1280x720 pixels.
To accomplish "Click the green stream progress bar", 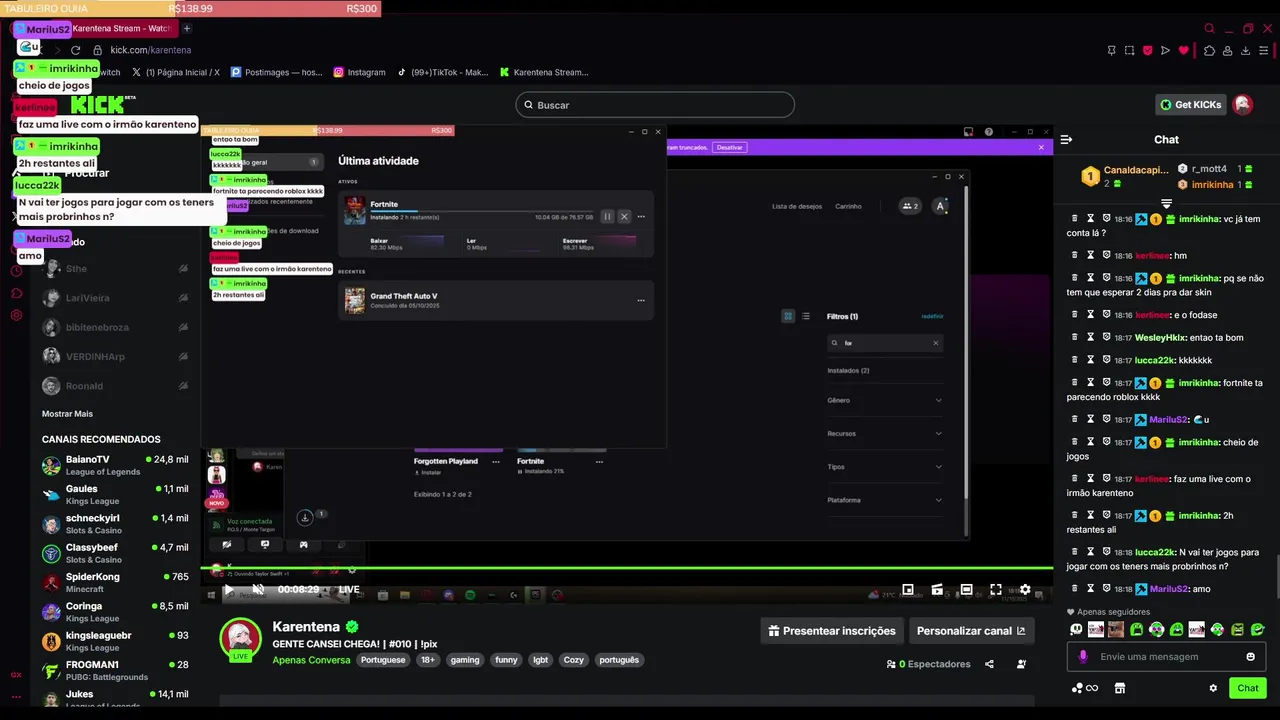I will (627, 569).
